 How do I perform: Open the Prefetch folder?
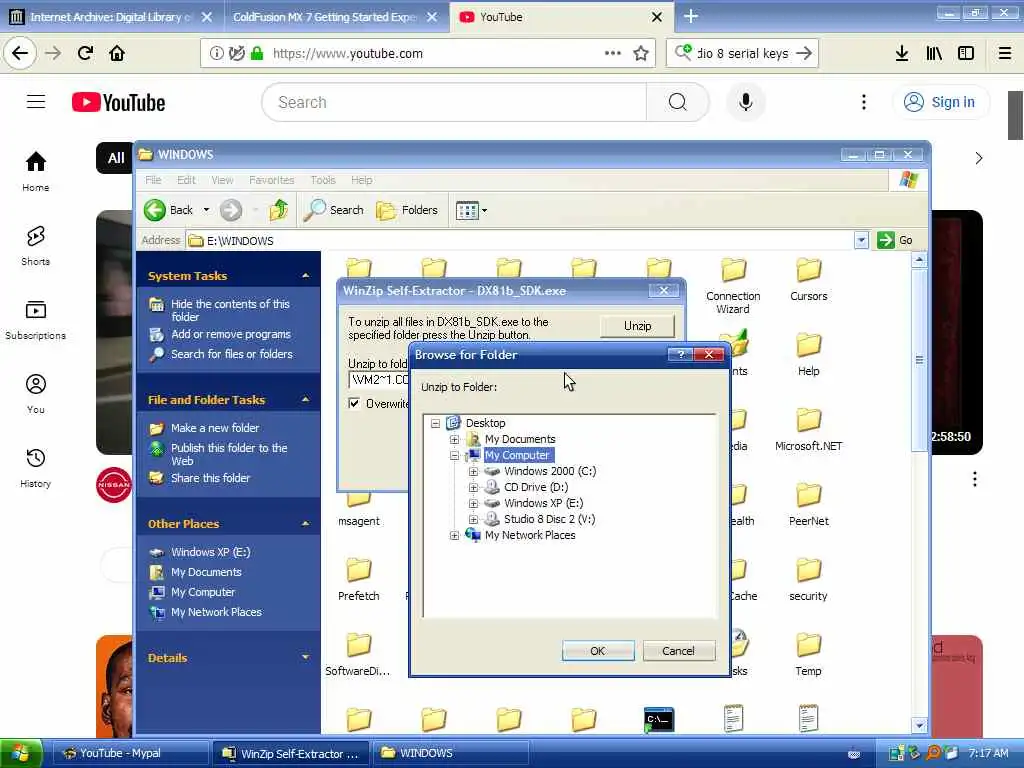(x=359, y=579)
